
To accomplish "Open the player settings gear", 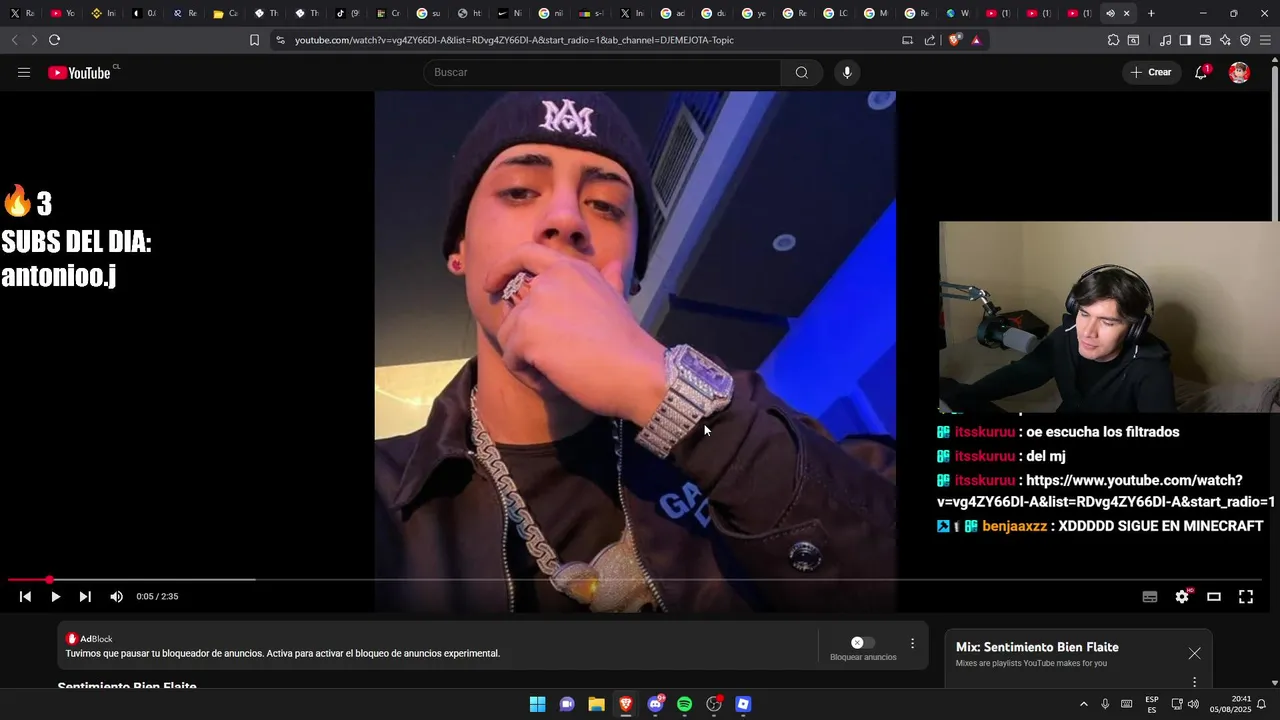I will point(1182,596).
